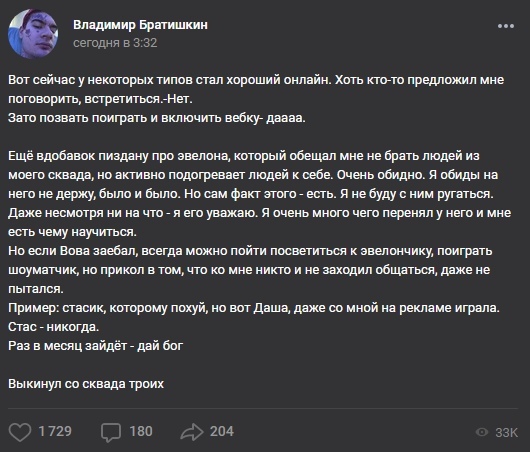Image resolution: width=530 pixels, height=452 pixels.
Task: Share the post using the arrow icon
Action: (192, 432)
